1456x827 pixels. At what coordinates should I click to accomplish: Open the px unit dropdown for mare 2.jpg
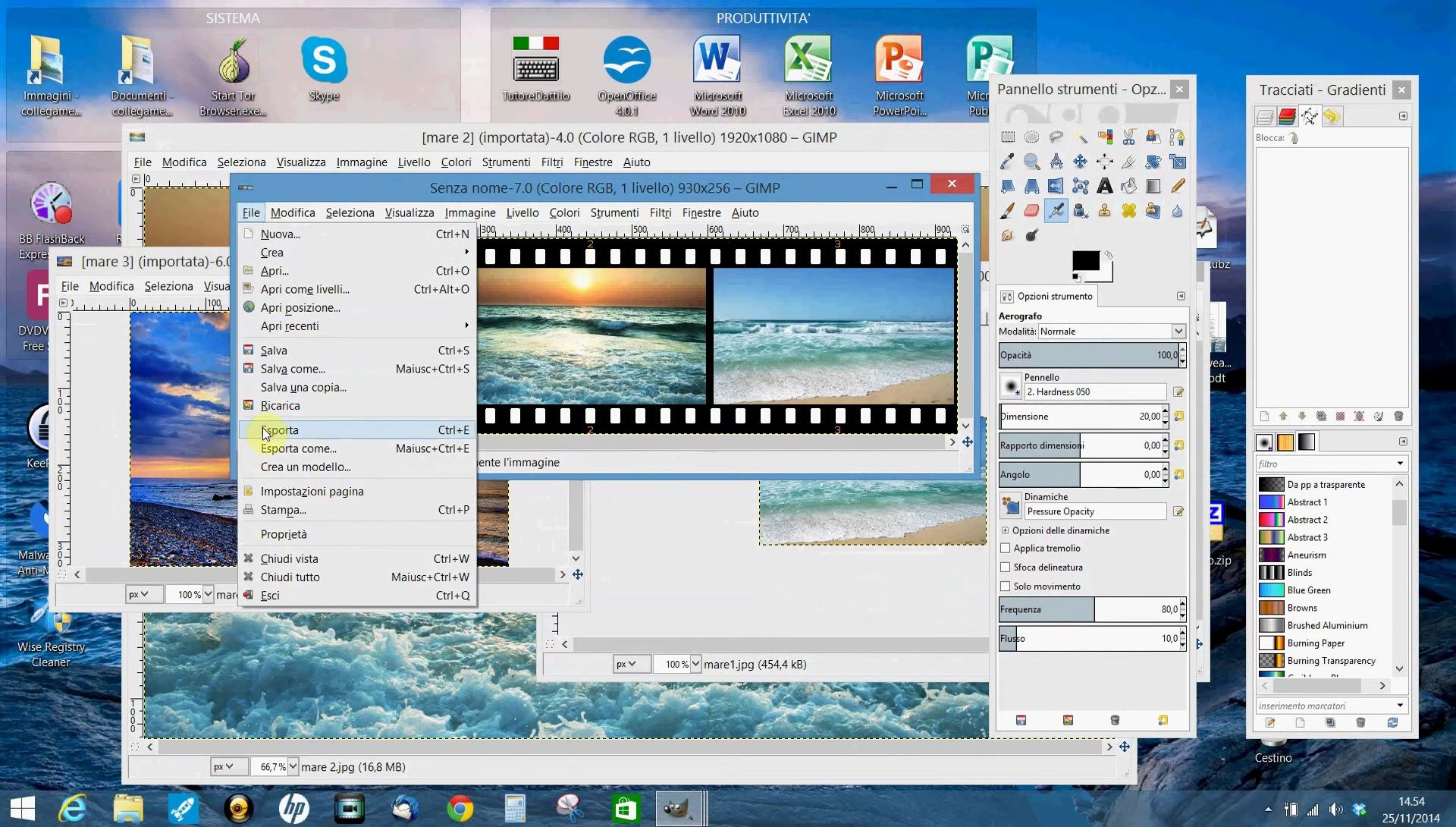[228, 767]
